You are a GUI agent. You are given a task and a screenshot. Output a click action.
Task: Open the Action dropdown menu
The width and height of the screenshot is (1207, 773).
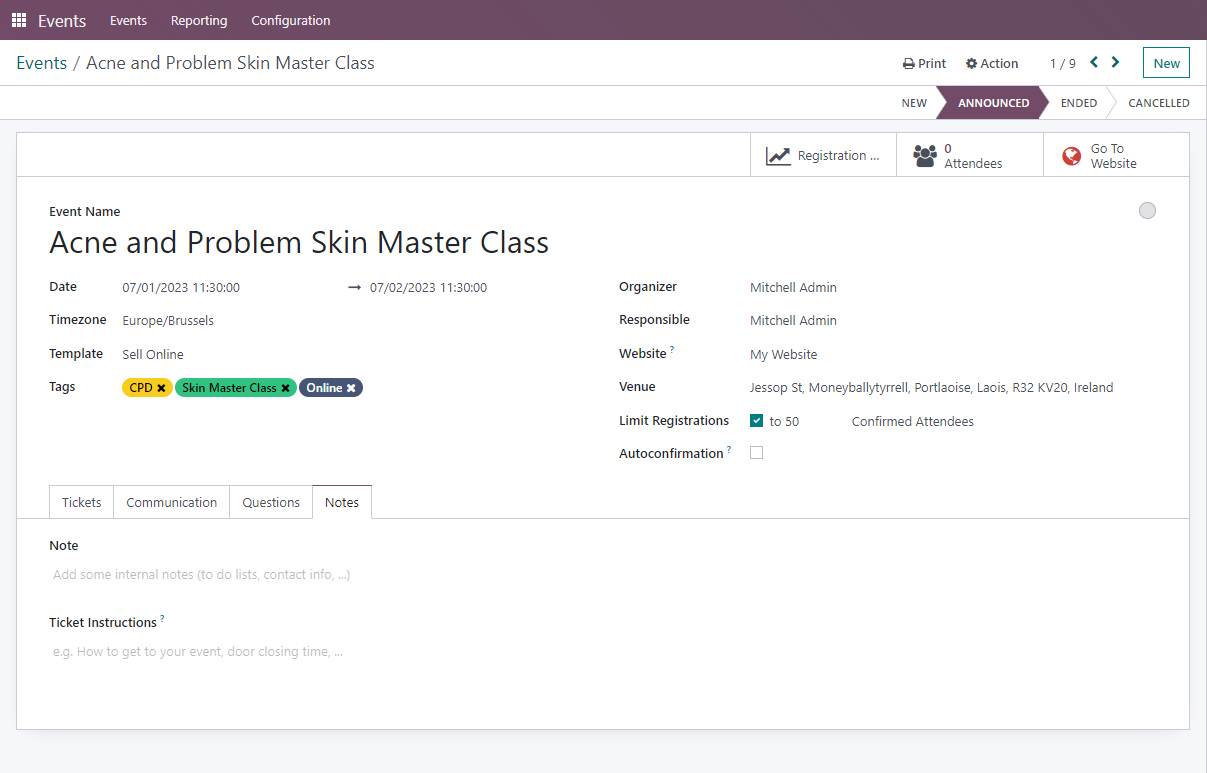pyautogui.click(x=992, y=63)
